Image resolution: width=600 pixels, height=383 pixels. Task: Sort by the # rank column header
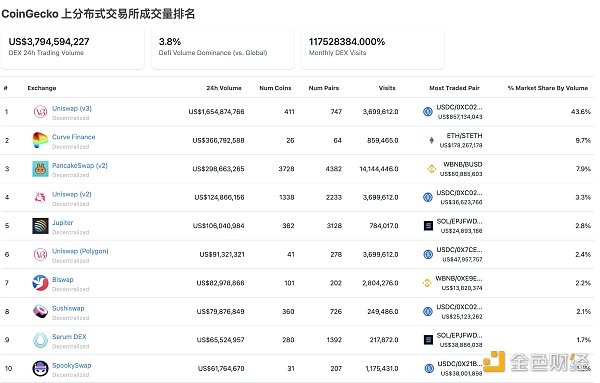click(5, 88)
